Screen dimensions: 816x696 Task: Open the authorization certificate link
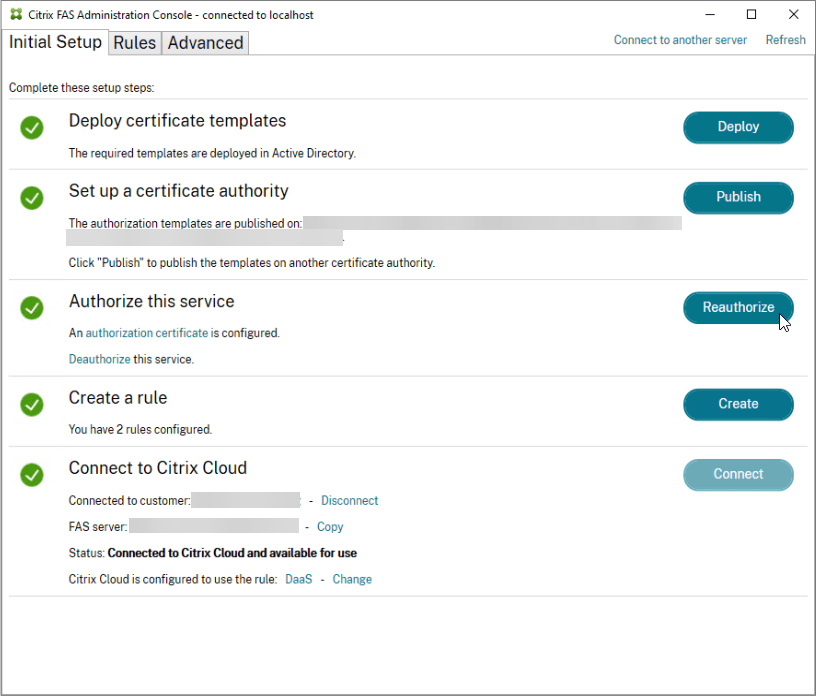[147, 333]
